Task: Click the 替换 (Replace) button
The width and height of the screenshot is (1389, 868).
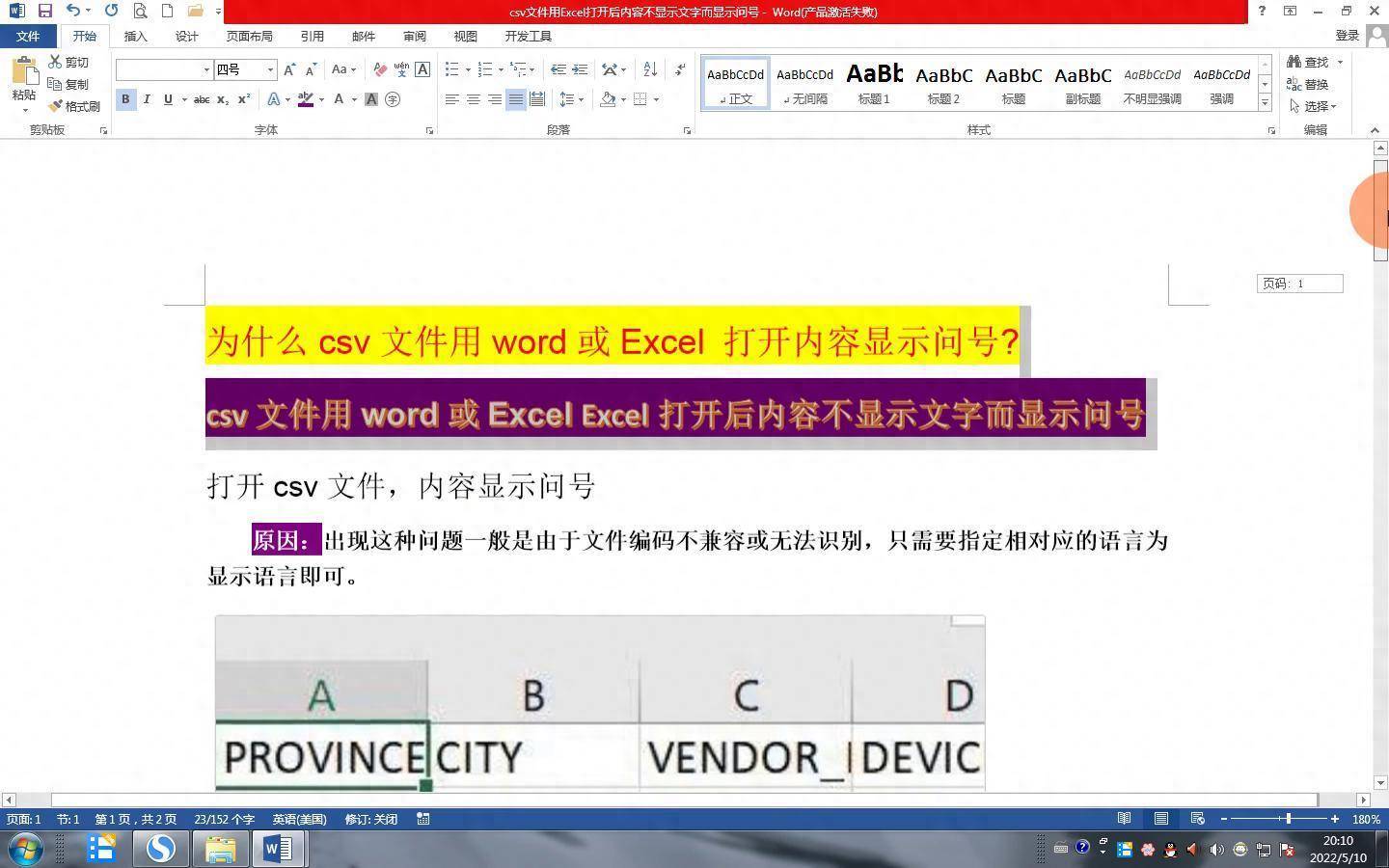Action: [1308, 84]
